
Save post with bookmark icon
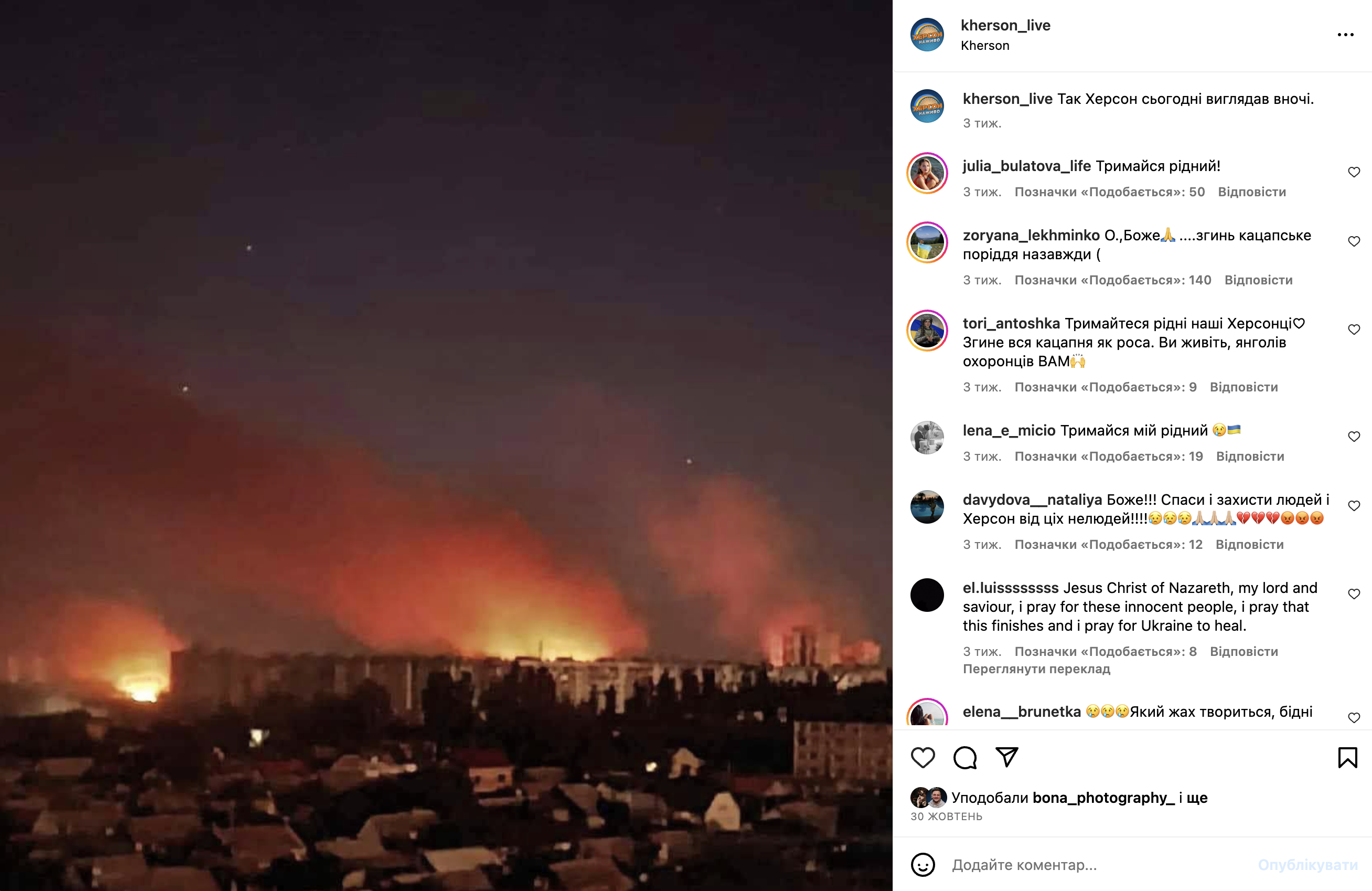(x=1347, y=757)
